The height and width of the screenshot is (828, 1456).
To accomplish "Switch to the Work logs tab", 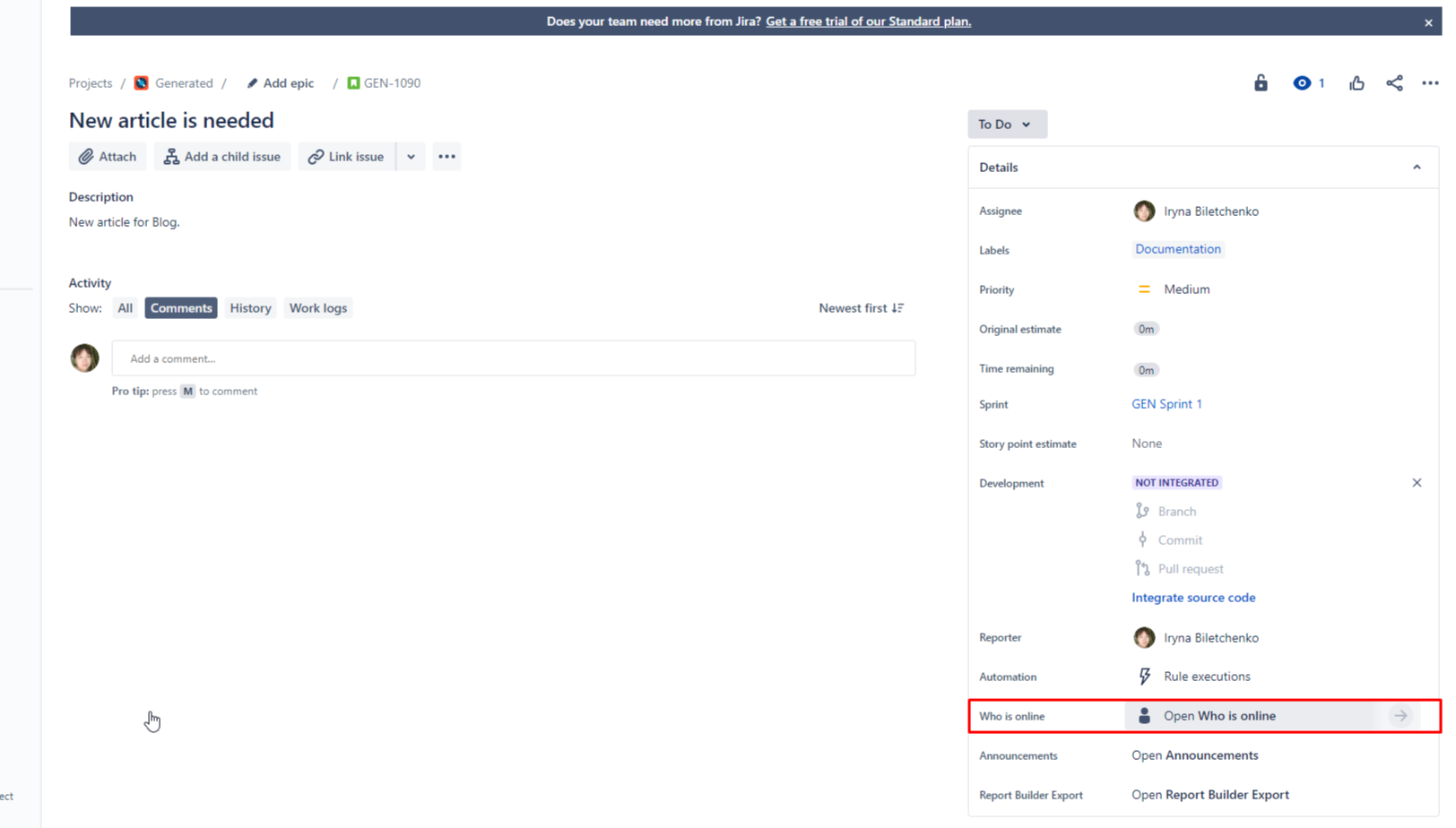I will pyautogui.click(x=318, y=308).
